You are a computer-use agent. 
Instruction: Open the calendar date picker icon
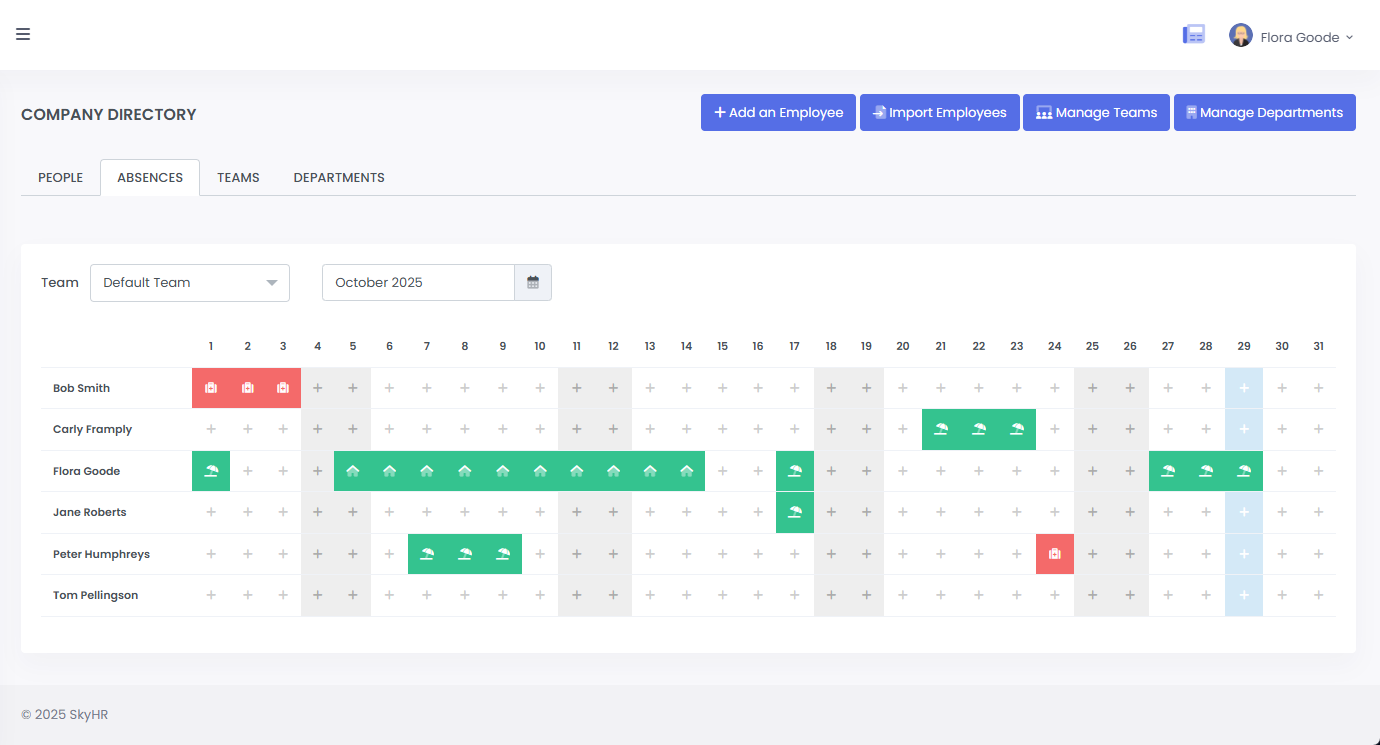coord(533,283)
